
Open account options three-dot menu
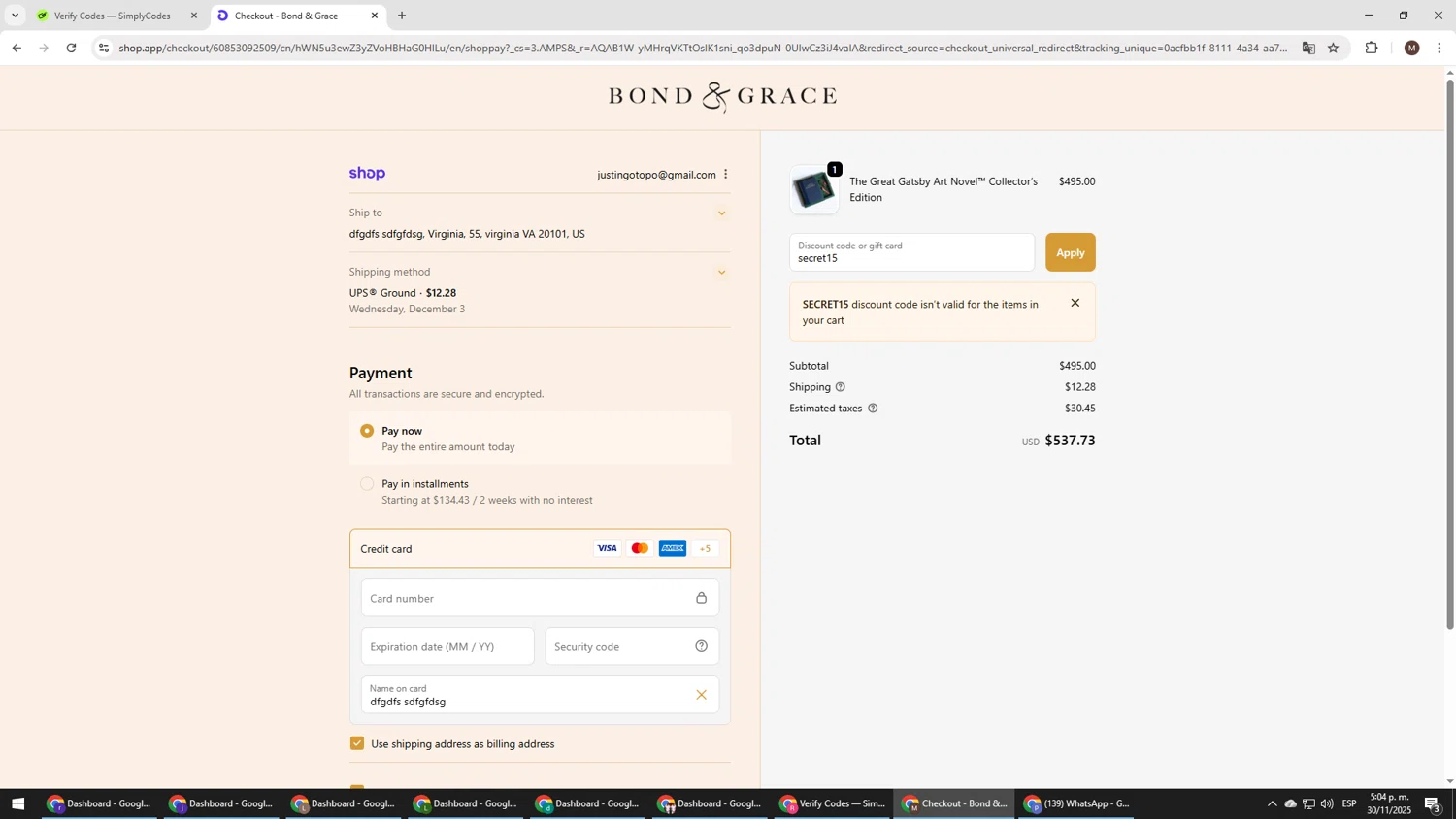pyautogui.click(x=725, y=175)
